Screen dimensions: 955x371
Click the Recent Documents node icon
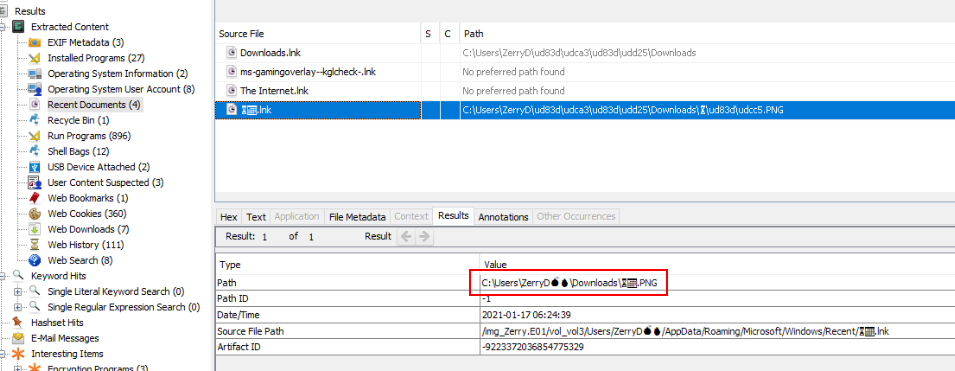coord(35,105)
